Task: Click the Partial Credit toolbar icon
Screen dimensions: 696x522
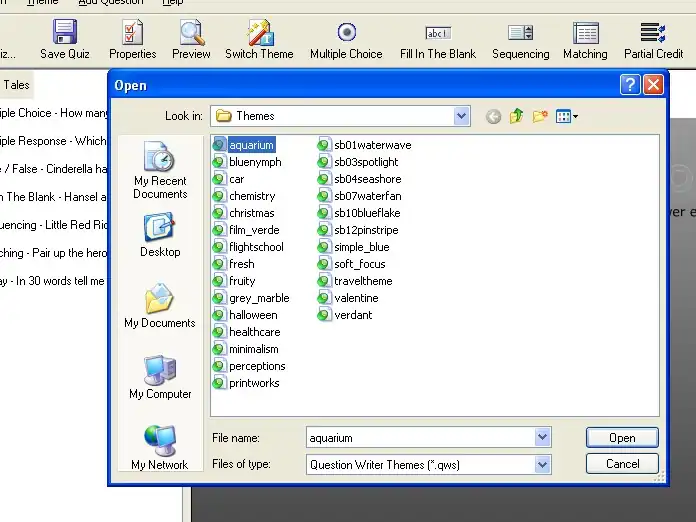Action: 653,39
